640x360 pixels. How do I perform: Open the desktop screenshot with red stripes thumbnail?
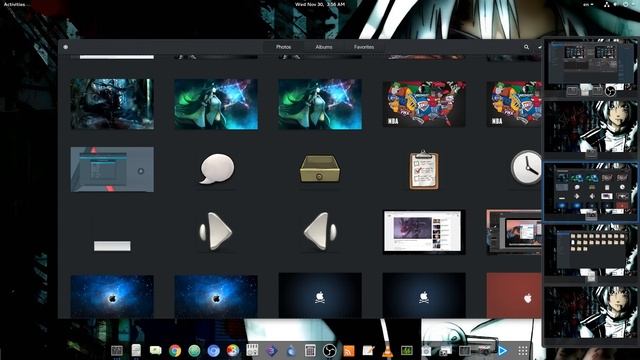(x=112, y=169)
